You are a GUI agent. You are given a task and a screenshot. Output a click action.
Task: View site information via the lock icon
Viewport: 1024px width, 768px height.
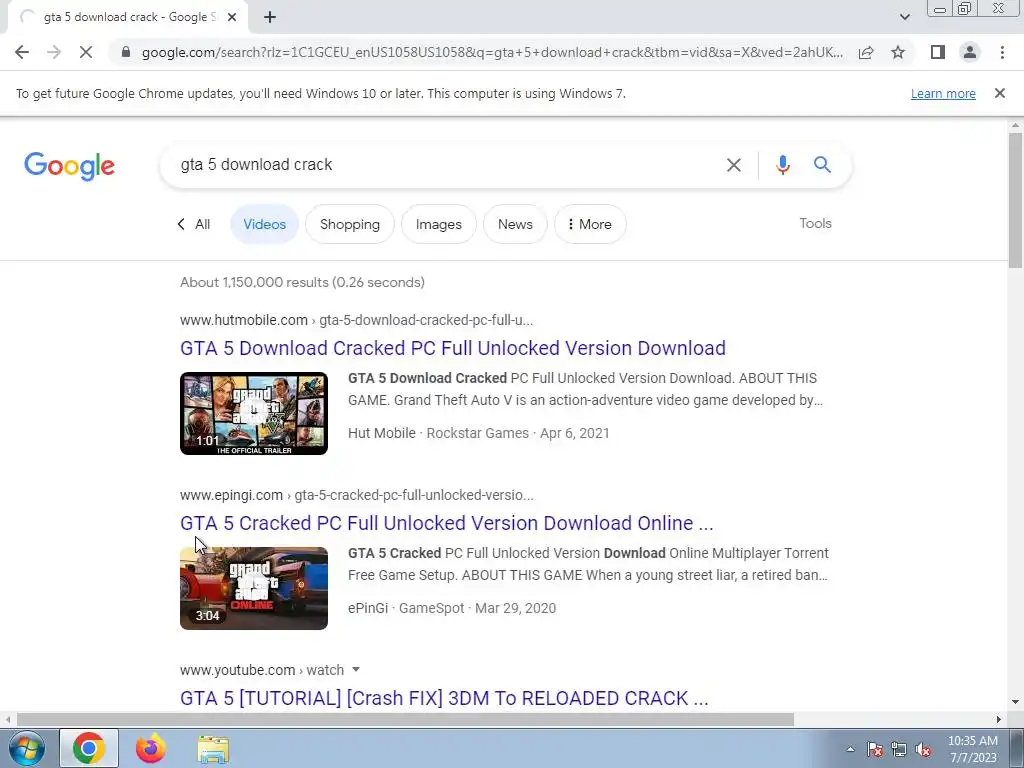coord(126,52)
